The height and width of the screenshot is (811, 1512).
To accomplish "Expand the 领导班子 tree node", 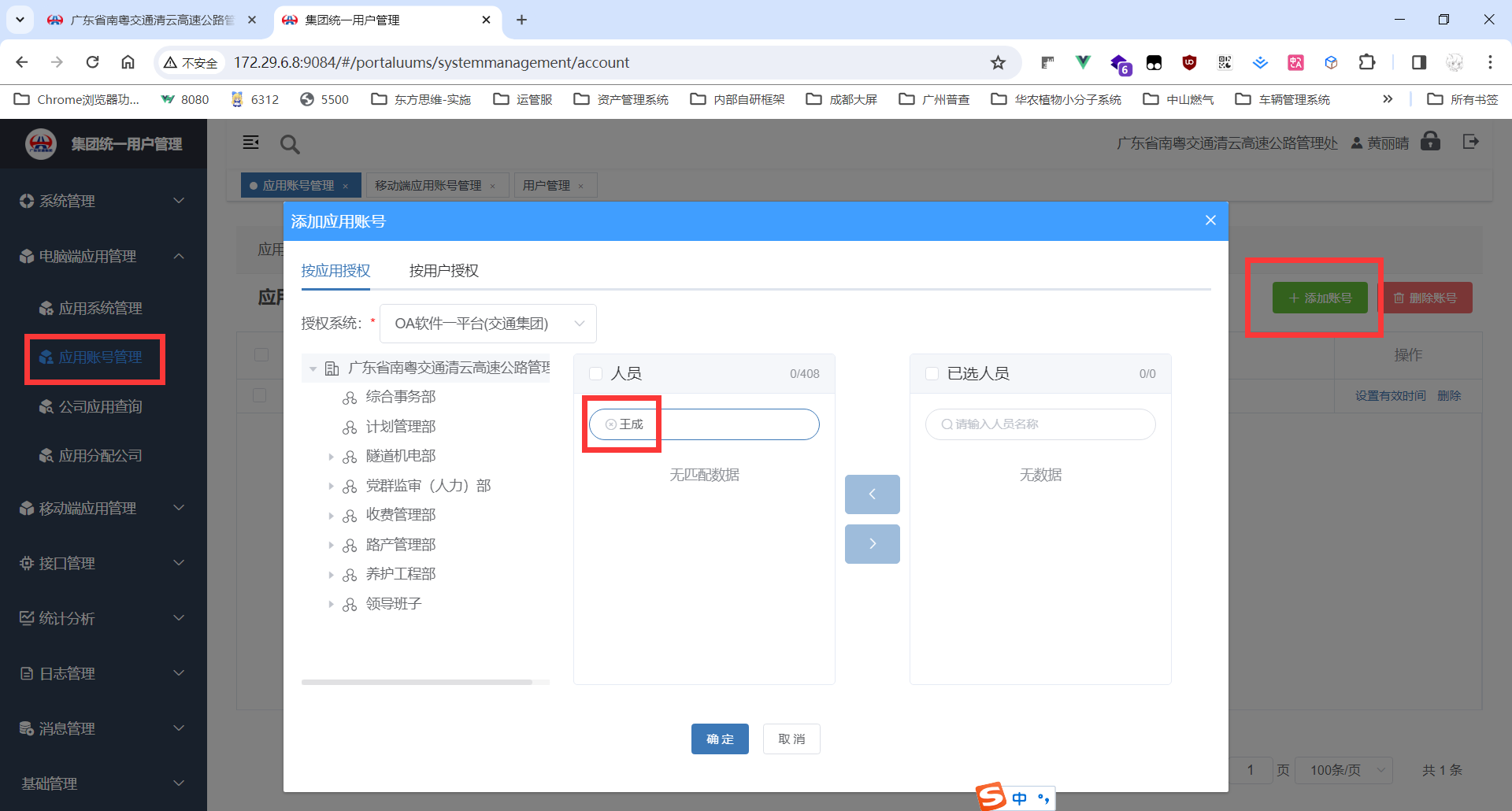I will [x=331, y=604].
